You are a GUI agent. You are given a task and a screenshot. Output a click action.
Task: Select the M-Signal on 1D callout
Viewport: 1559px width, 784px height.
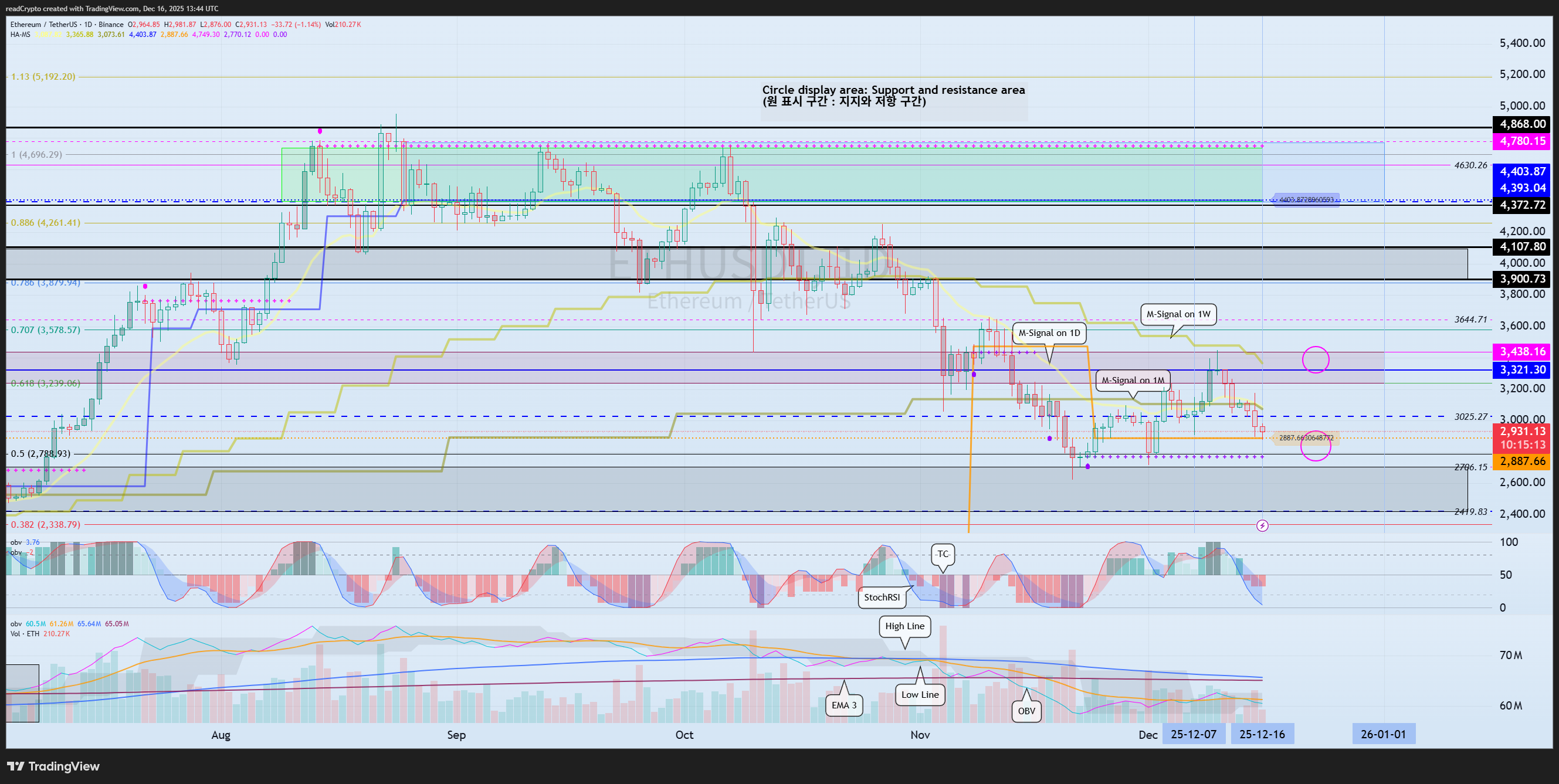click(x=1049, y=332)
